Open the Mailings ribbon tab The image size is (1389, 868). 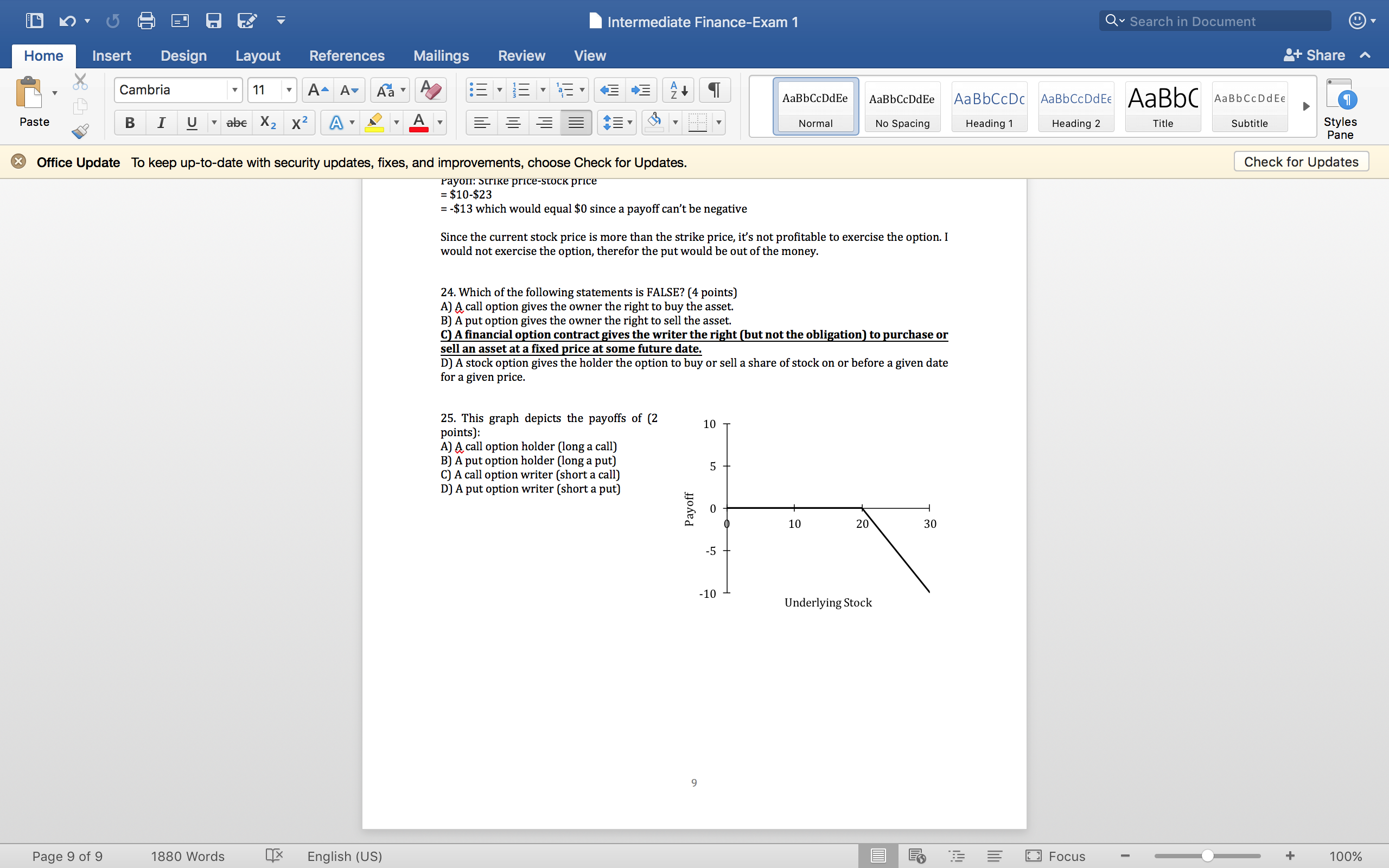[441, 56]
